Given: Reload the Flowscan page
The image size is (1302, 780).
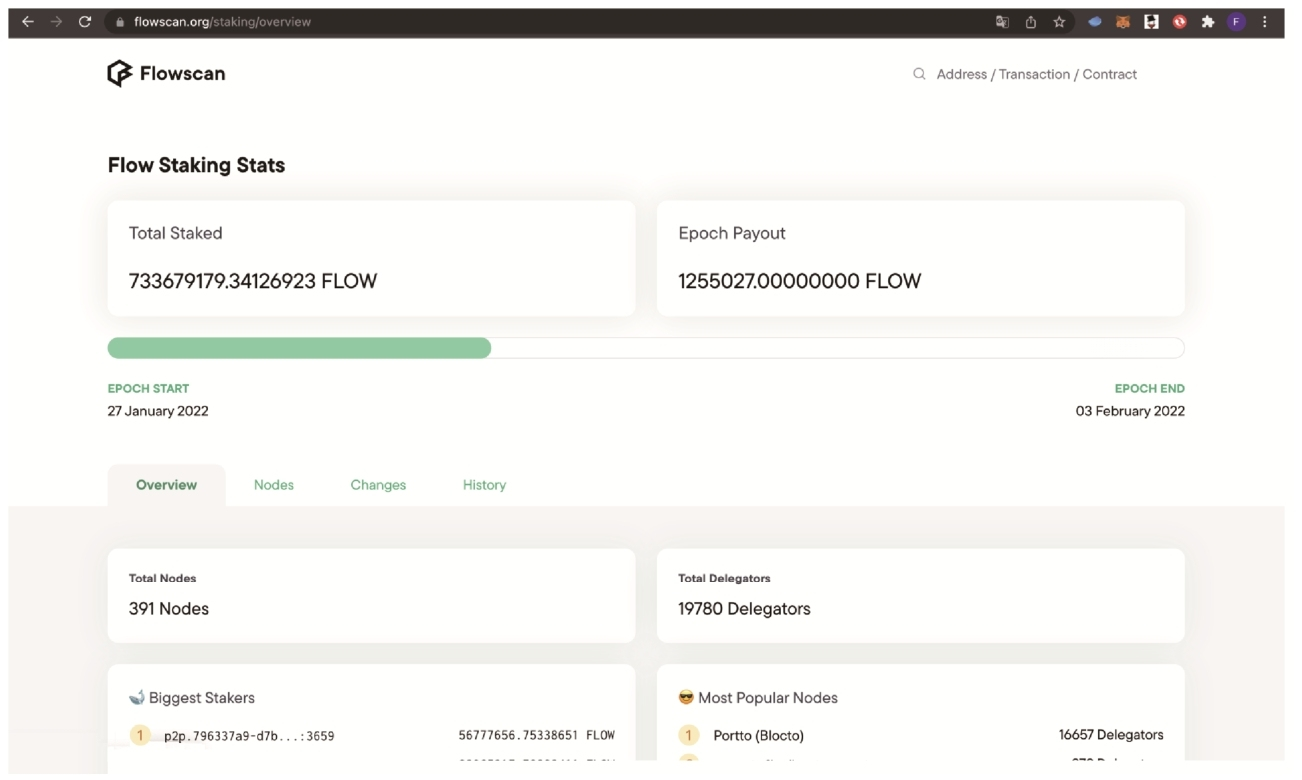Looking at the screenshot, I should [85, 22].
